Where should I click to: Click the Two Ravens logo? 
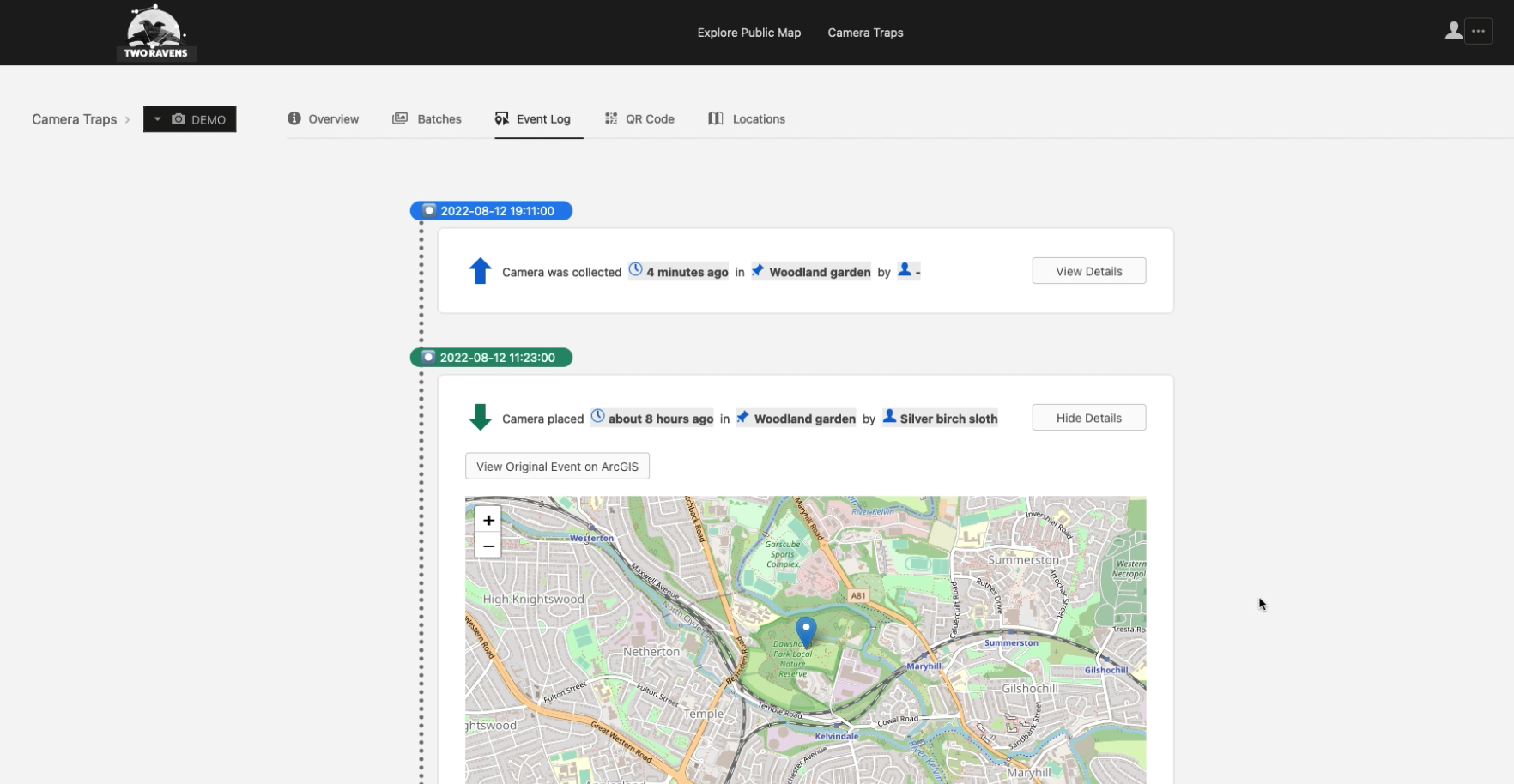156,33
